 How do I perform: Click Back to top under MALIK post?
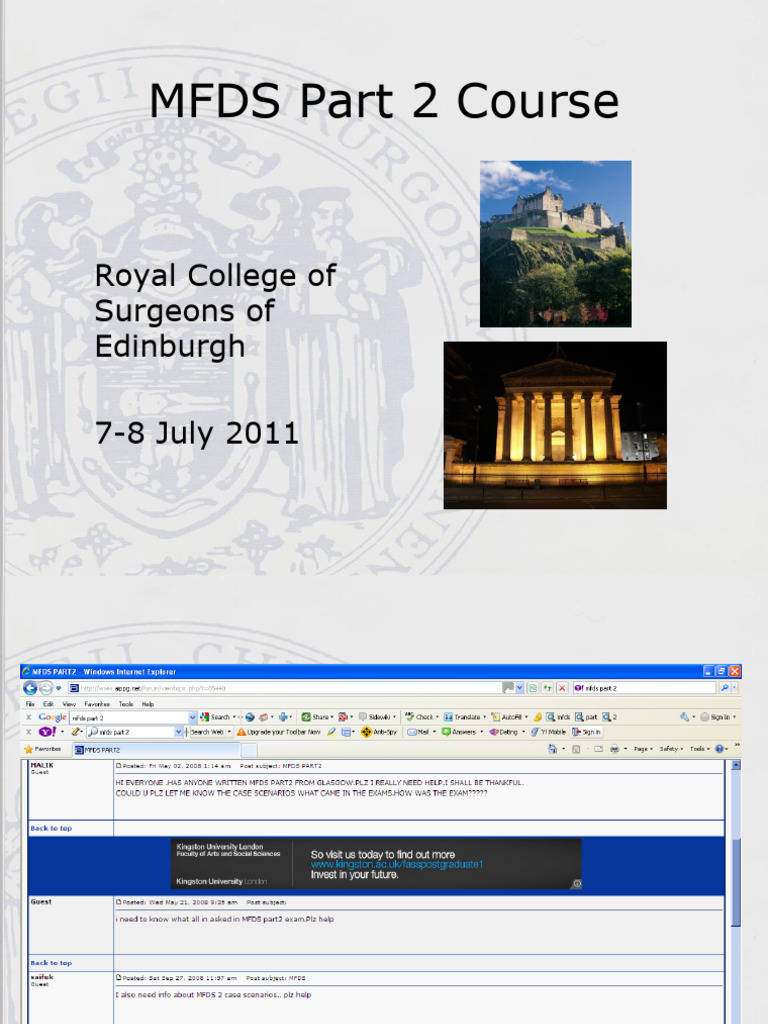(x=51, y=828)
